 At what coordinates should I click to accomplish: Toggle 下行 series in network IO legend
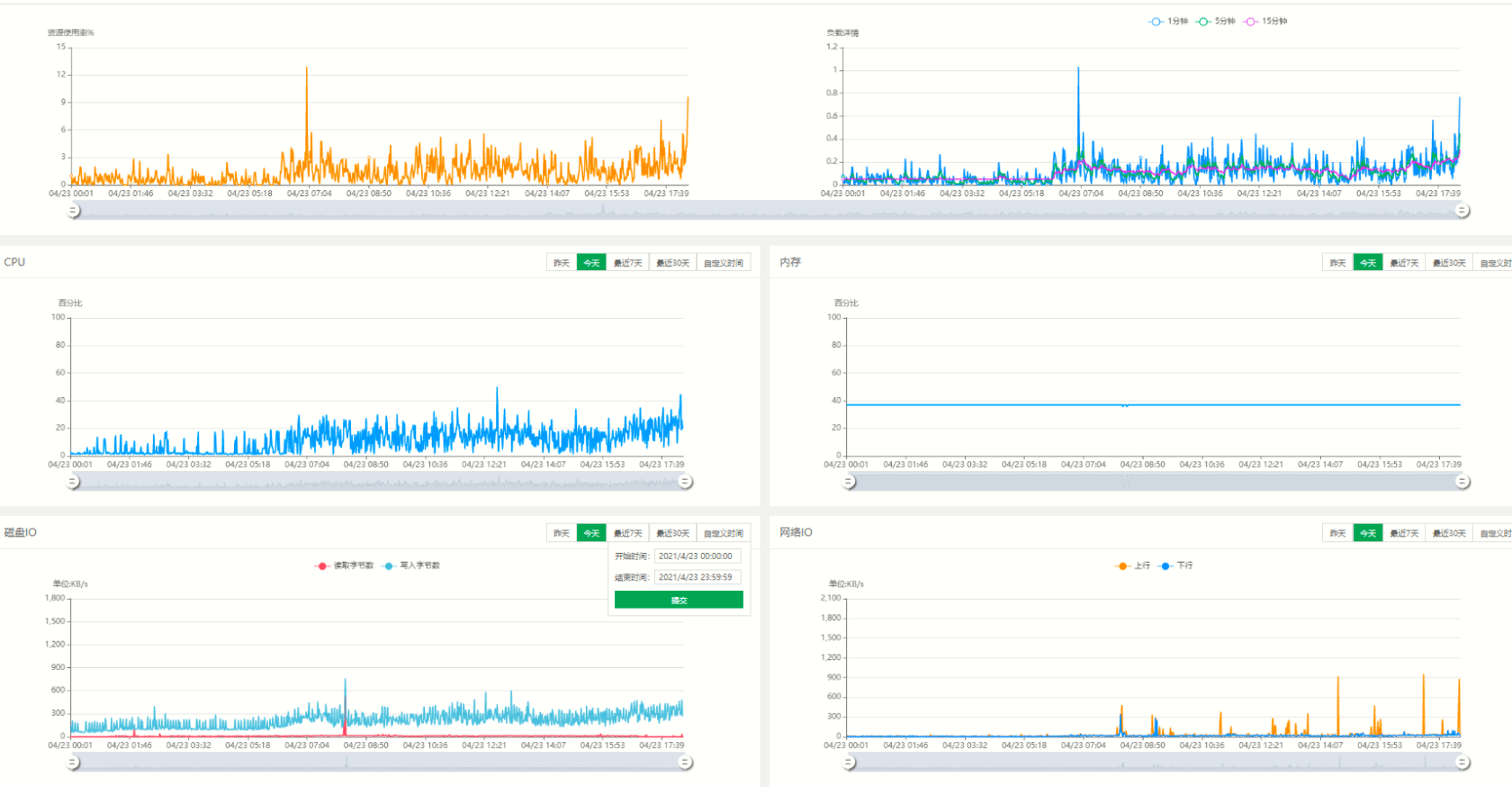tap(1175, 565)
